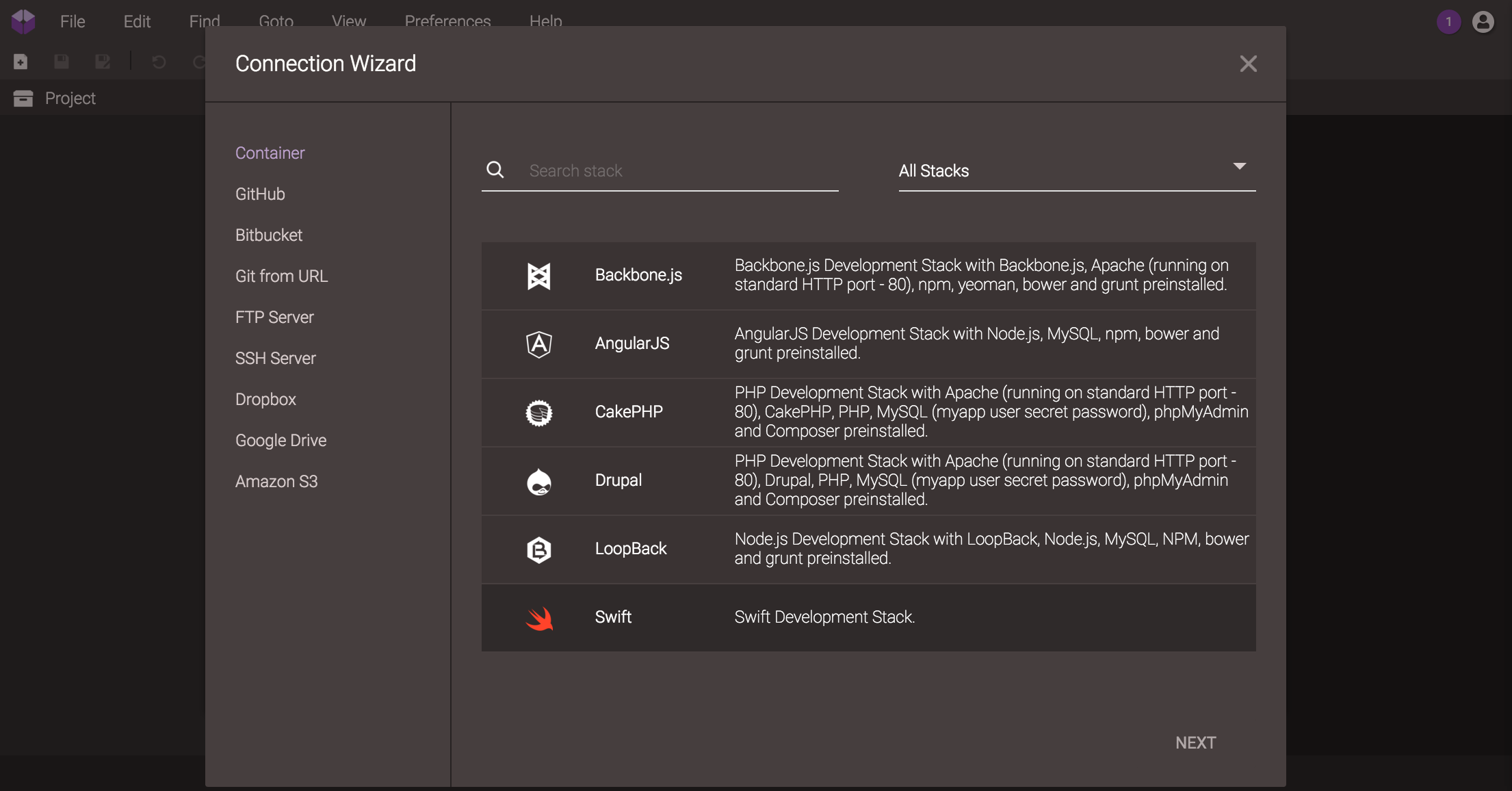Open the Find menu
The image size is (1512, 791).
click(x=205, y=21)
